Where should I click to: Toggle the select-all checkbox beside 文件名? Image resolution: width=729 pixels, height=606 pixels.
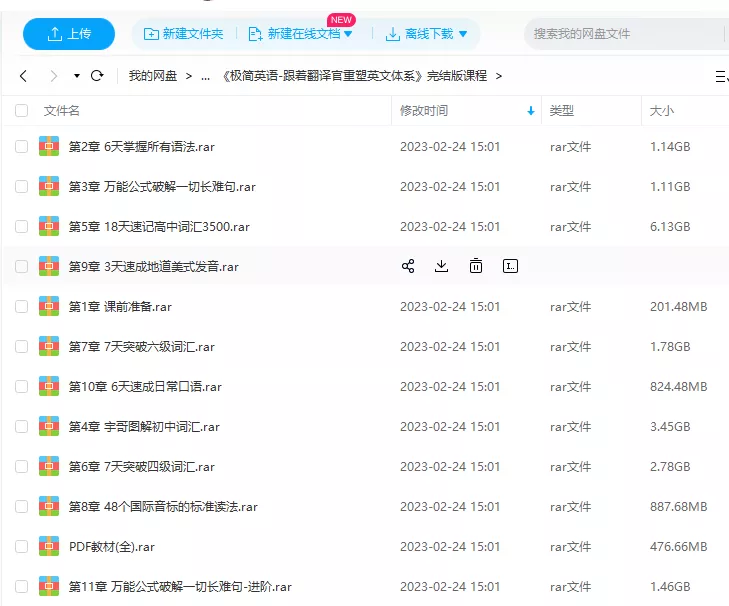pyautogui.click(x=22, y=111)
